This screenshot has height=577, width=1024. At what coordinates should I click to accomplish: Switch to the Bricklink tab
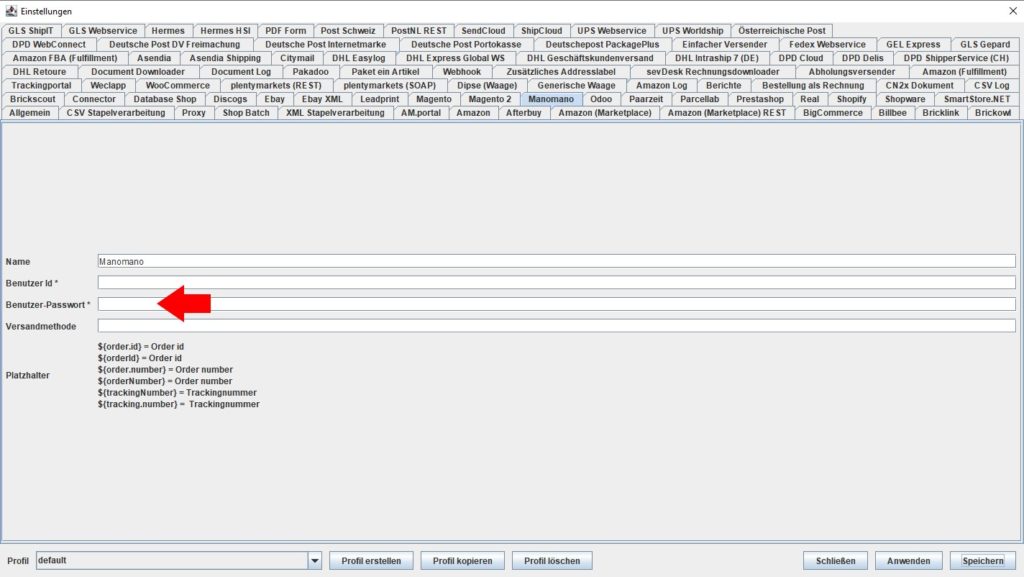pos(941,113)
